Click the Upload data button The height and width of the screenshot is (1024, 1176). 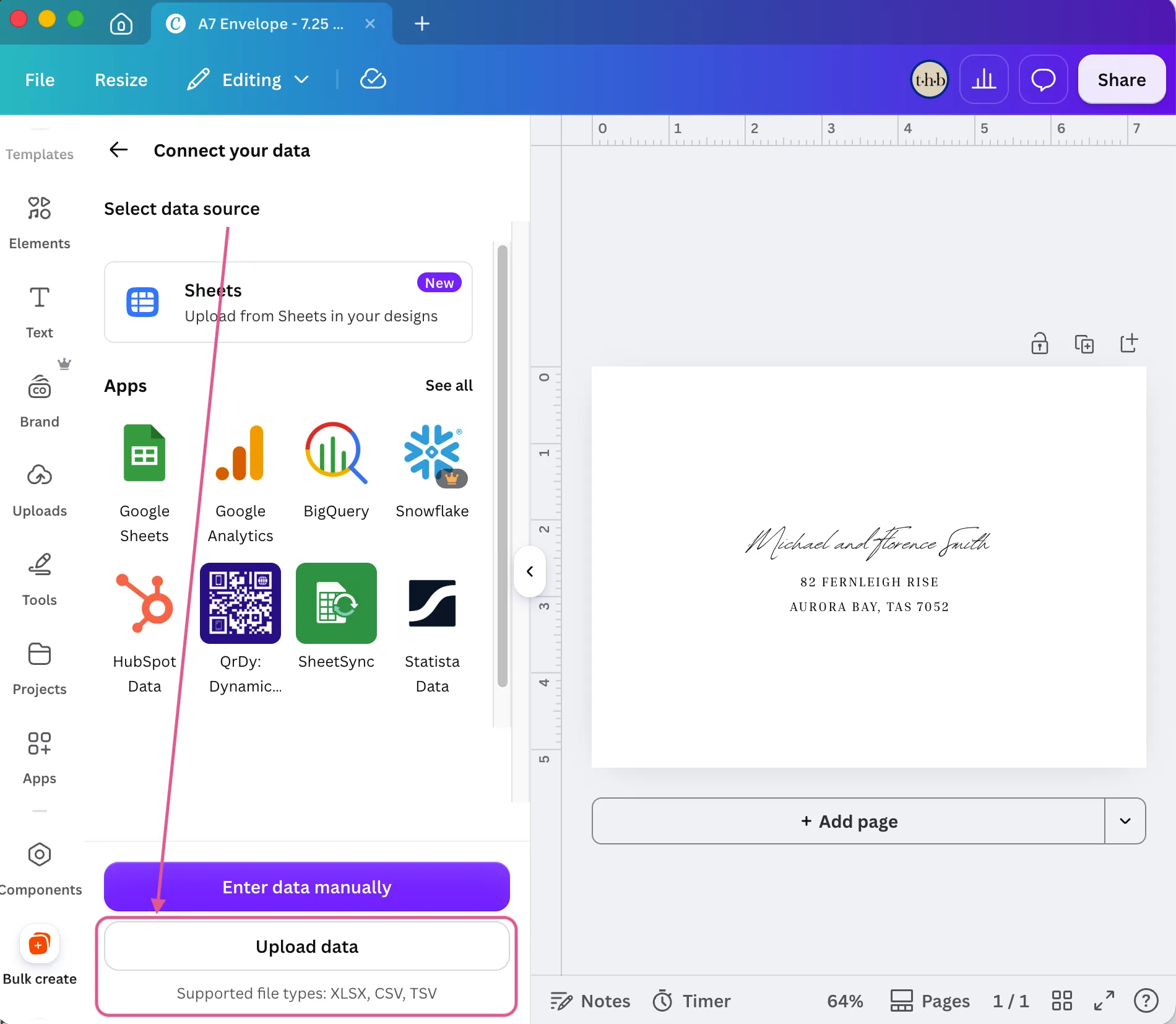307,946
